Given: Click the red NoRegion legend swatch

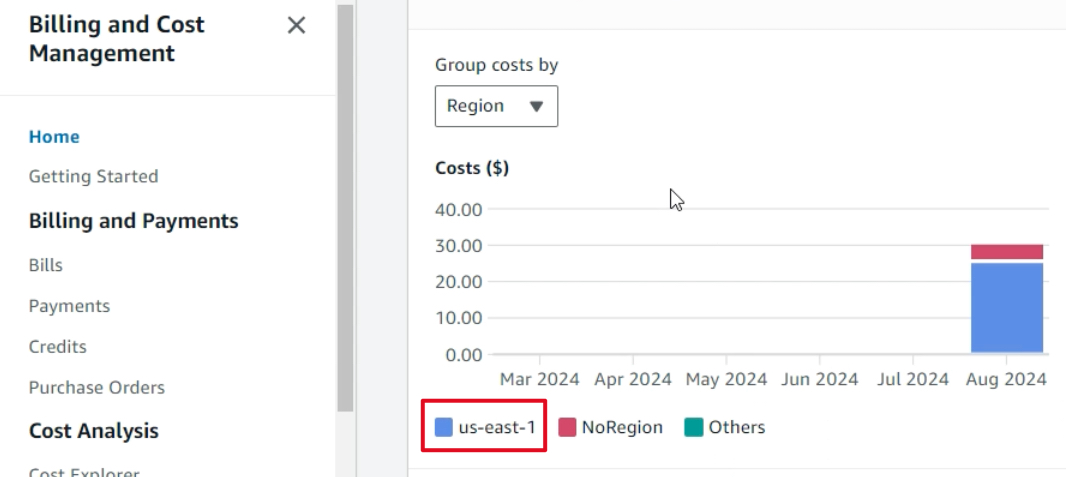Looking at the screenshot, I should (567, 428).
